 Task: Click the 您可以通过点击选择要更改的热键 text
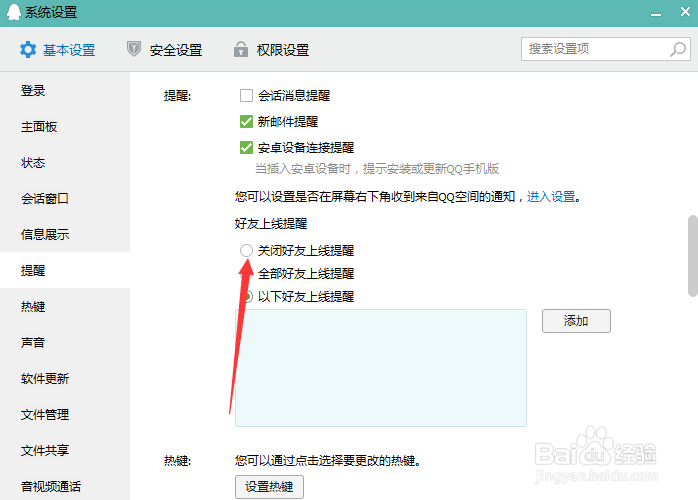click(328, 460)
